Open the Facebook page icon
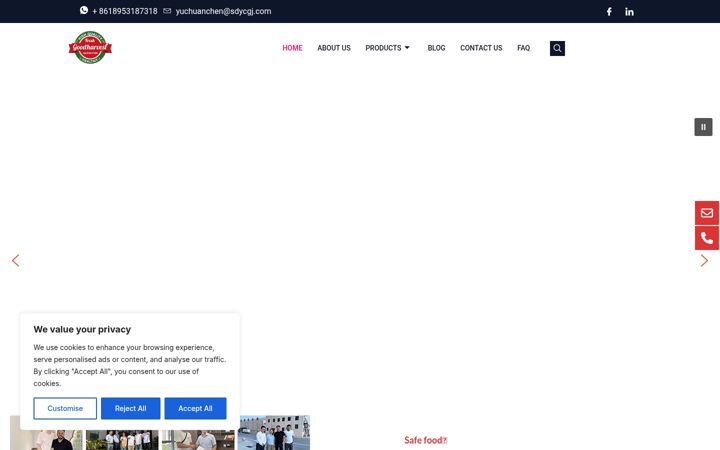The width and height of the screenshot is (720, 450). click(x=609, y=11)
